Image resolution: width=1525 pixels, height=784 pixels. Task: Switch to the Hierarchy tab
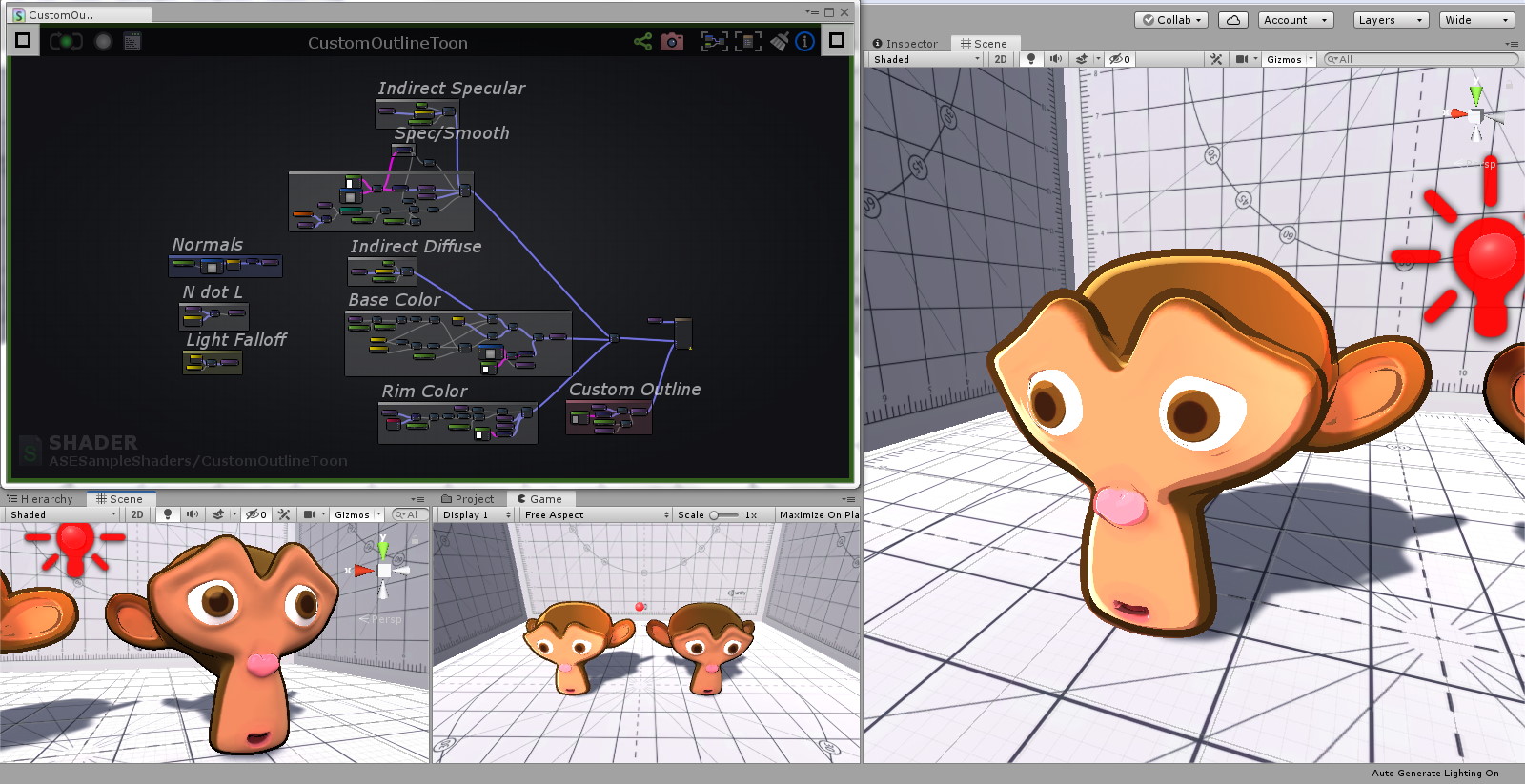[40, 499]
